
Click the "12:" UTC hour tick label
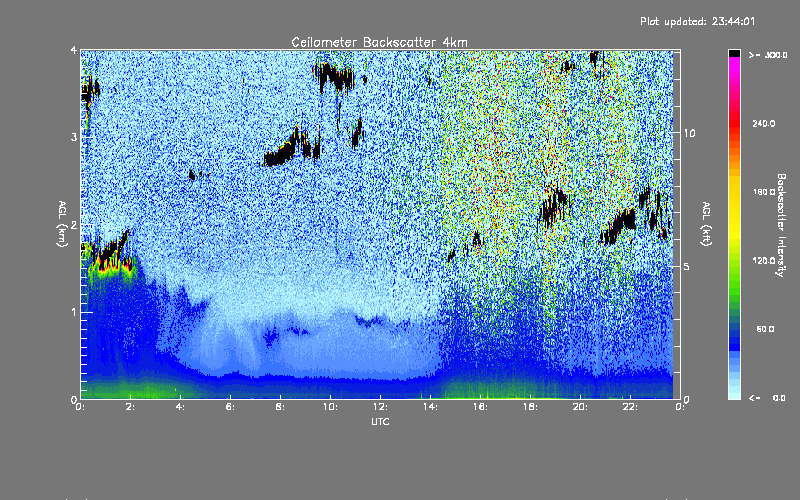coord(380,407)
